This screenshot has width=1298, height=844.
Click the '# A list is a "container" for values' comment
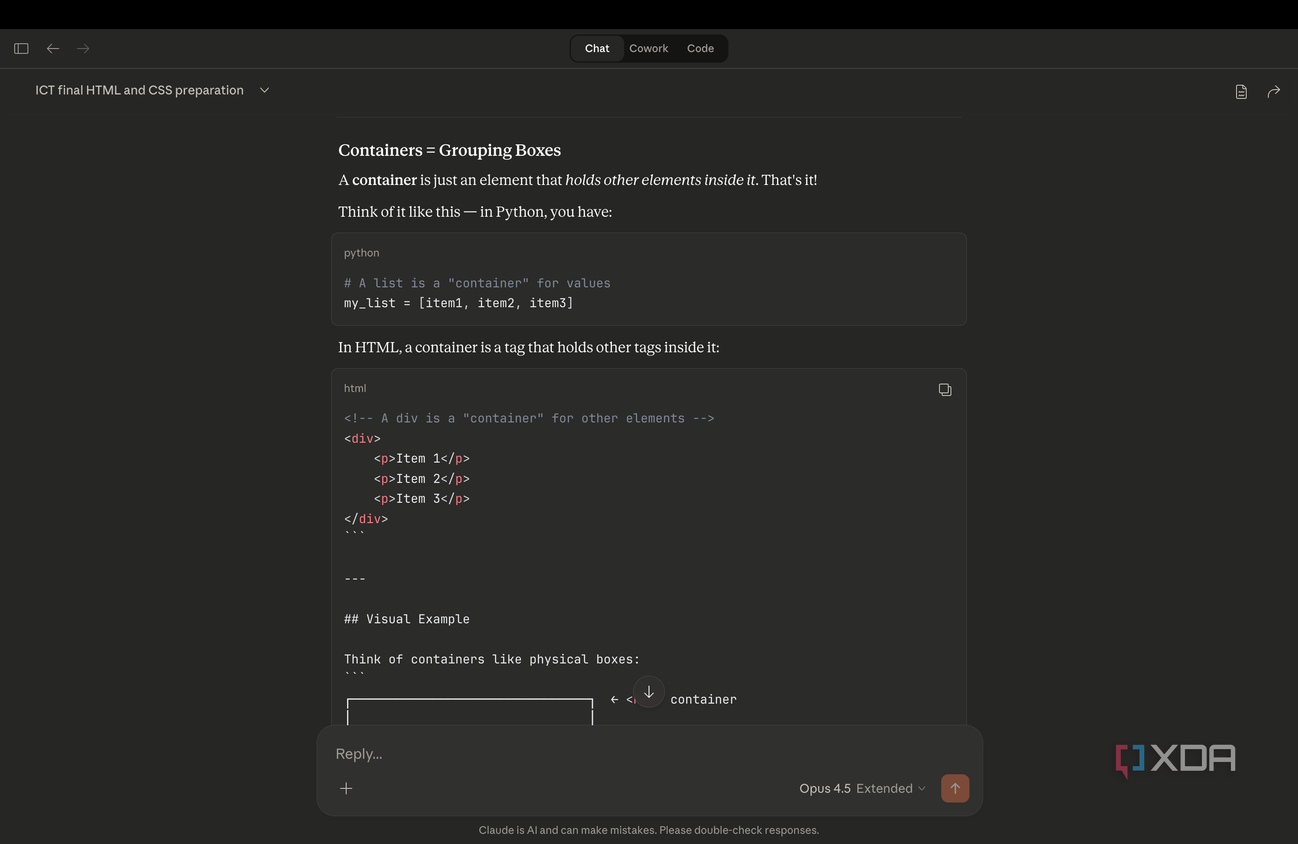click(477, 283)
